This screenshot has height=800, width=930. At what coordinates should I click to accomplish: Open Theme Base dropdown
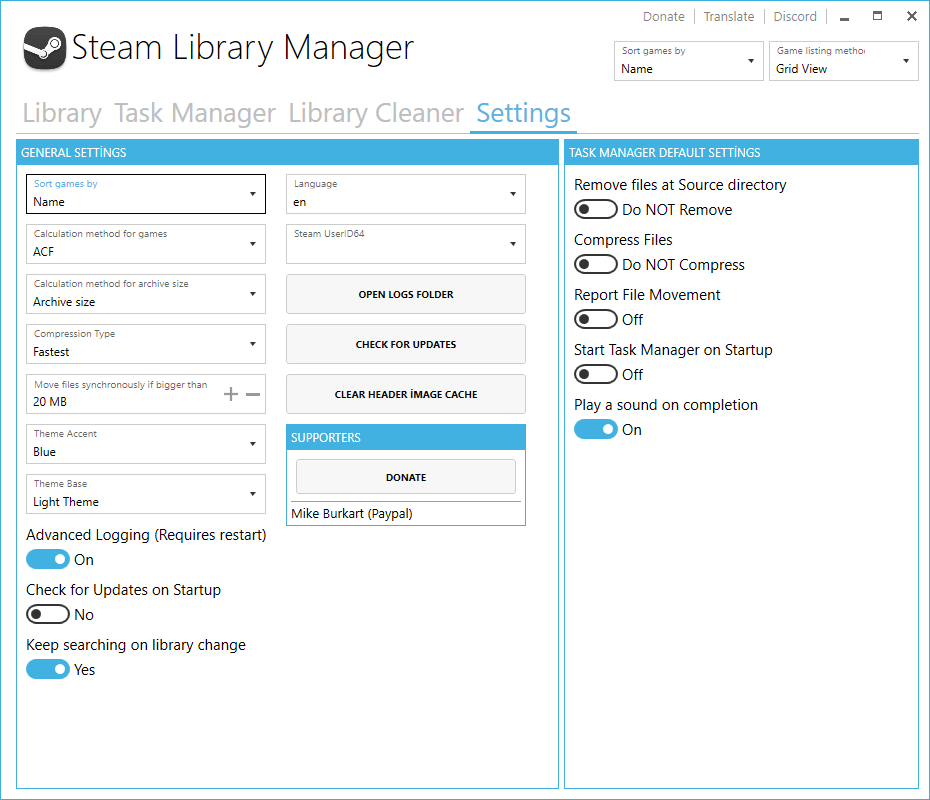(146, 494)
